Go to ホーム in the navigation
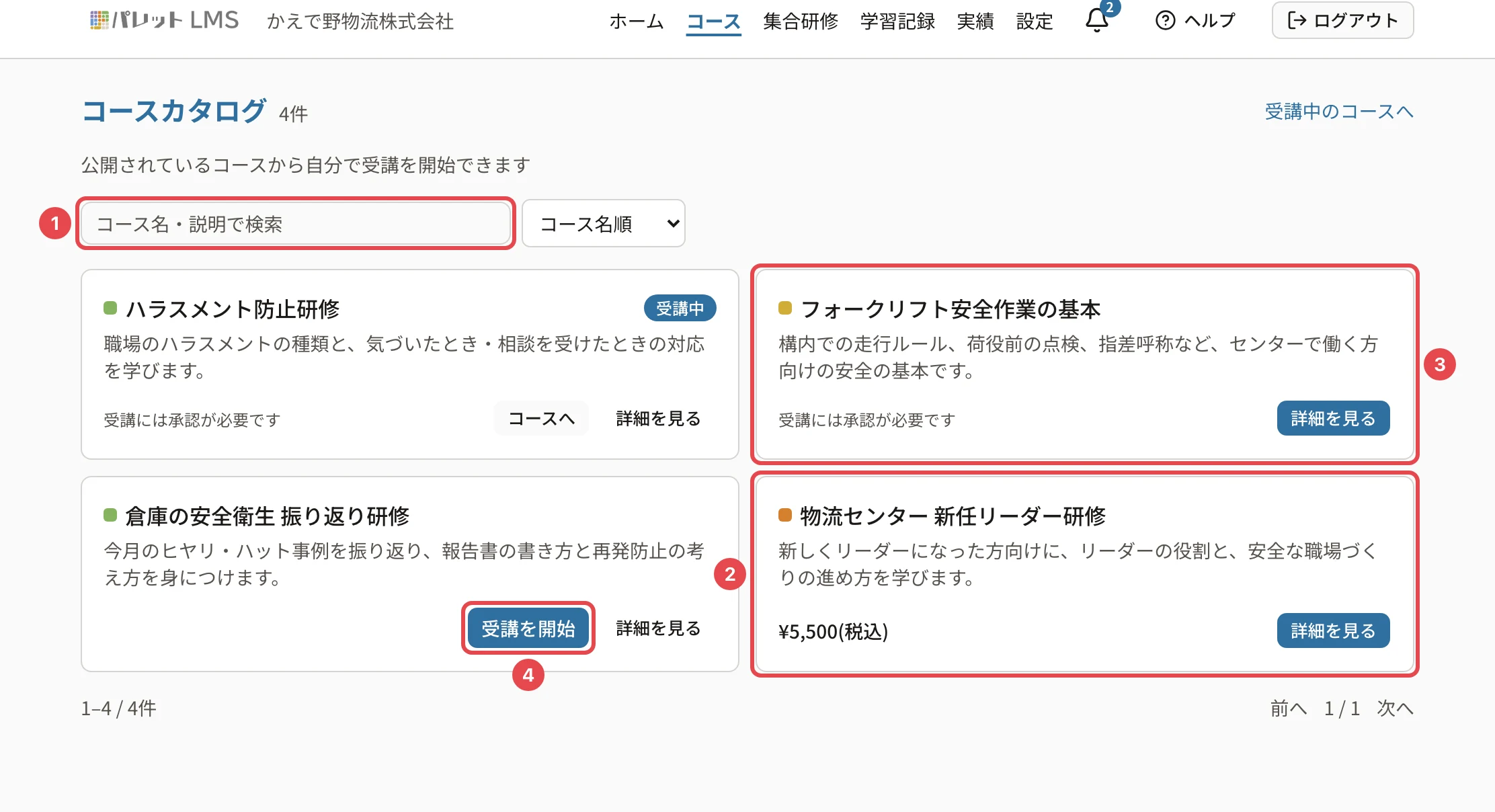1495x812 pixels. (636, 22)
